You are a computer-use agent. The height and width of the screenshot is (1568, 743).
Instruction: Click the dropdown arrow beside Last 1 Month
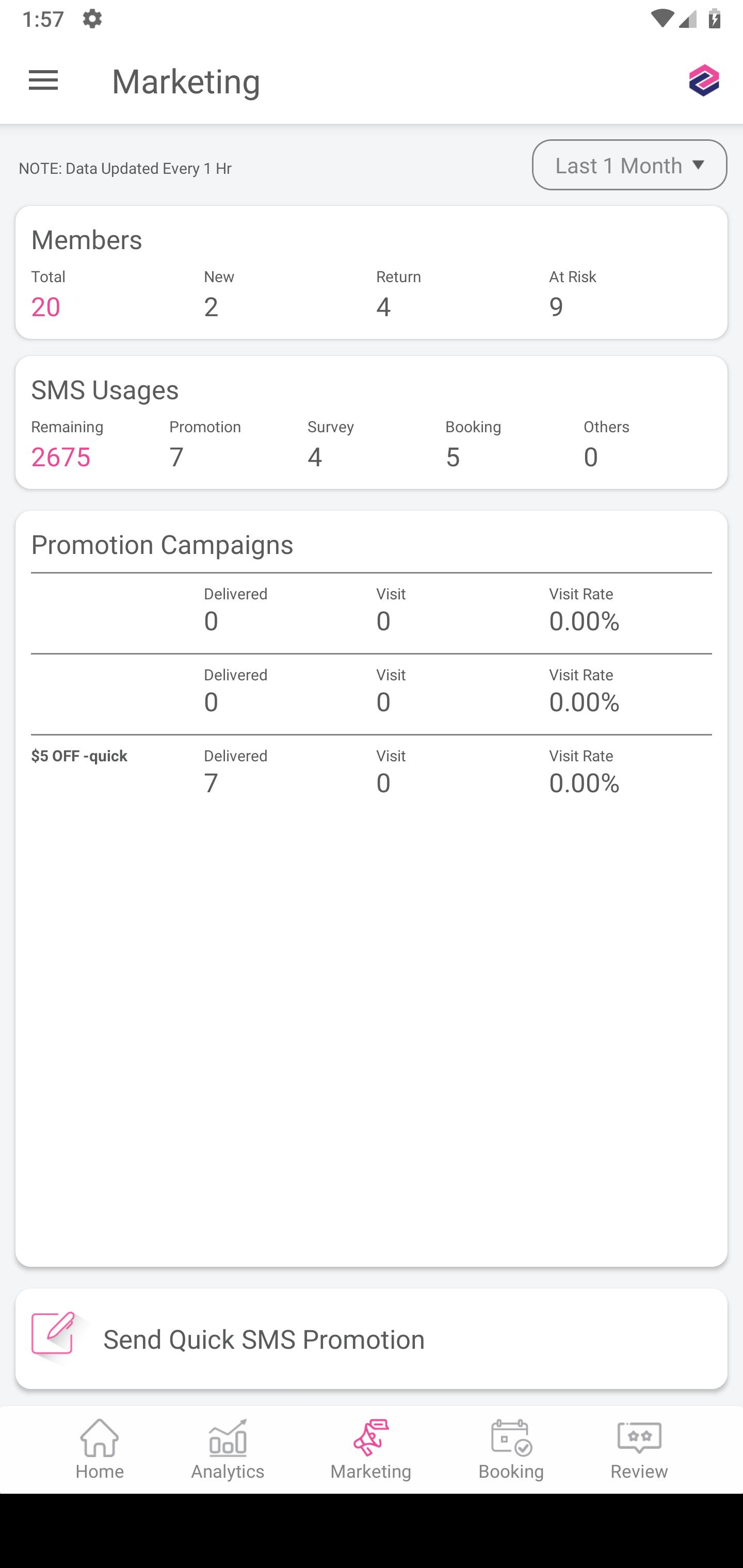pyautogui.click(x=699, y=165)
